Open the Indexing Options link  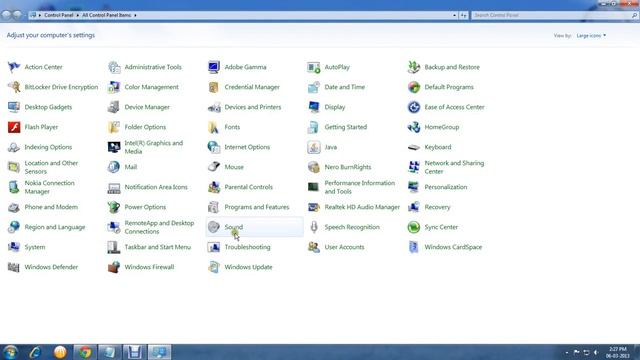pyautogui.click(x=48, y=147)
